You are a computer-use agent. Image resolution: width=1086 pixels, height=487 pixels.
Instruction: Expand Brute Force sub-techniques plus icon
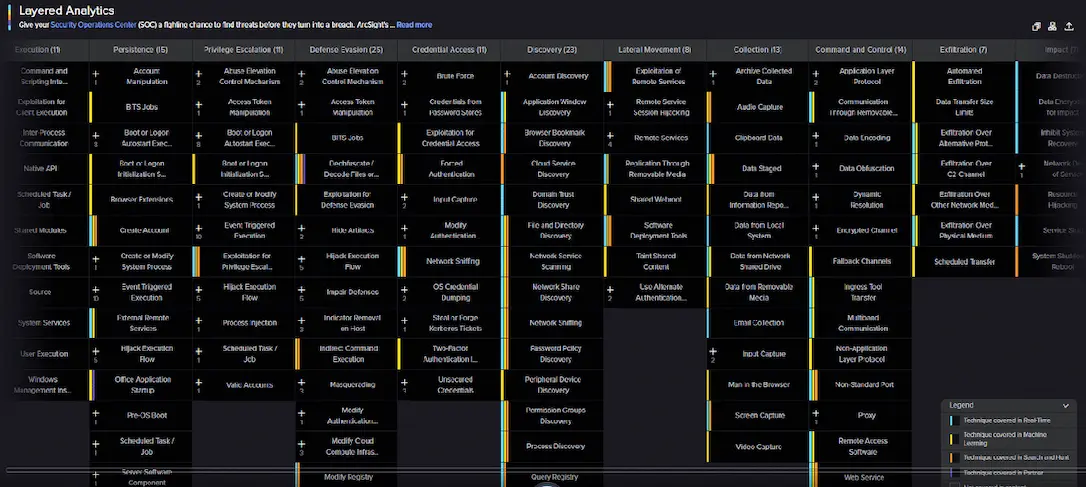coord(404,73)
